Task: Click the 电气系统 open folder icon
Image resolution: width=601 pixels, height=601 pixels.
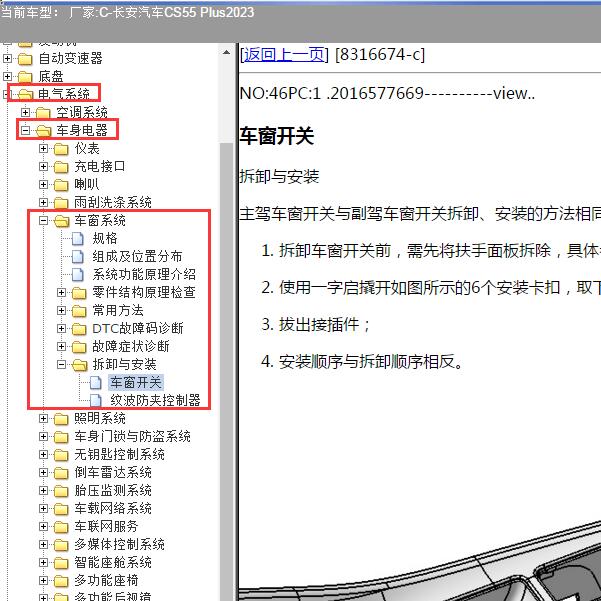Action: pyautogui.click(x=25, y=94)
